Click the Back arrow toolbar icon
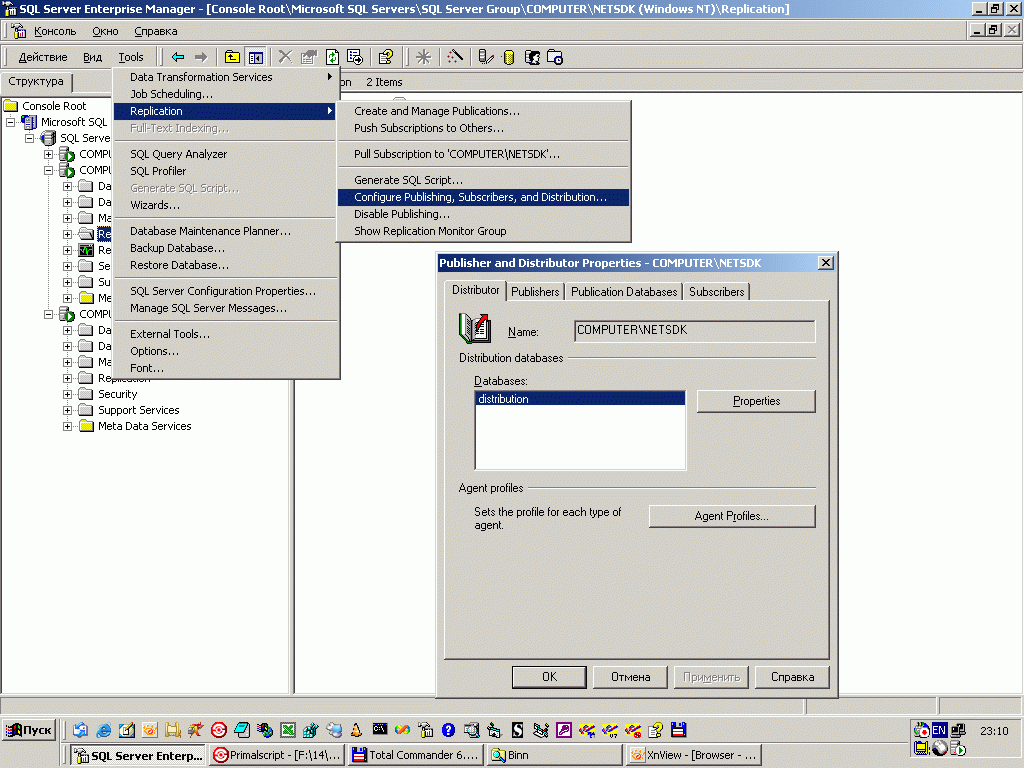1024x768 pixels. pyautogui.click(x=178, y=57)
